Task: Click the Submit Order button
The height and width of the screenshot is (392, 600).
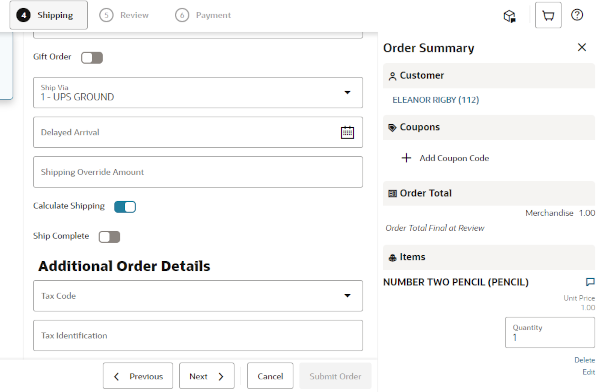Action: (335, 376)
